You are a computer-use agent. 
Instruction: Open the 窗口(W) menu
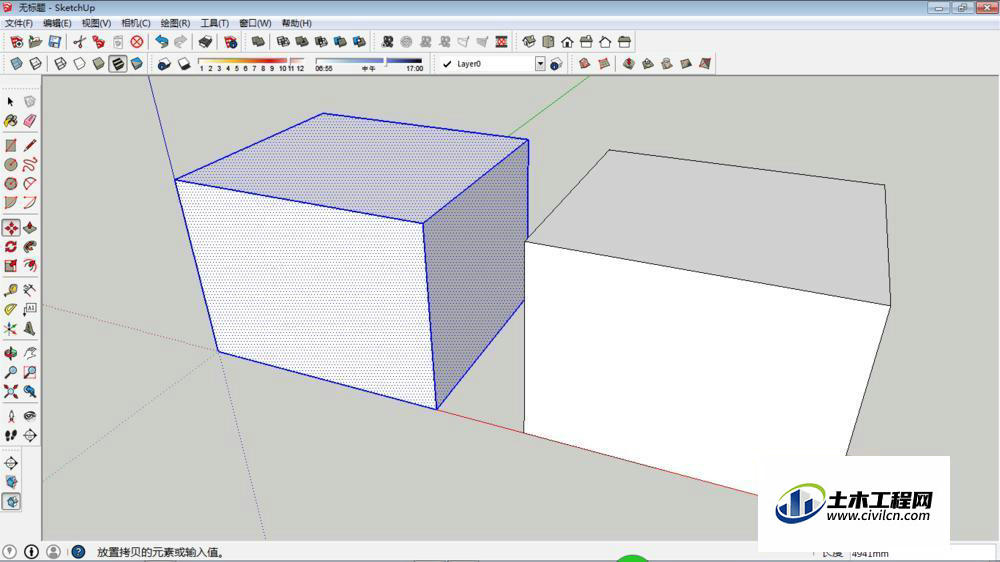(x=255, y=23)
